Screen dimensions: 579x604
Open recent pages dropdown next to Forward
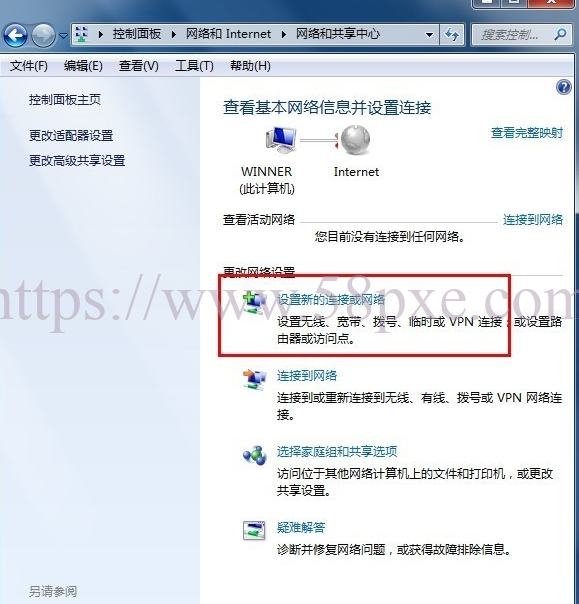click(63, 35)
